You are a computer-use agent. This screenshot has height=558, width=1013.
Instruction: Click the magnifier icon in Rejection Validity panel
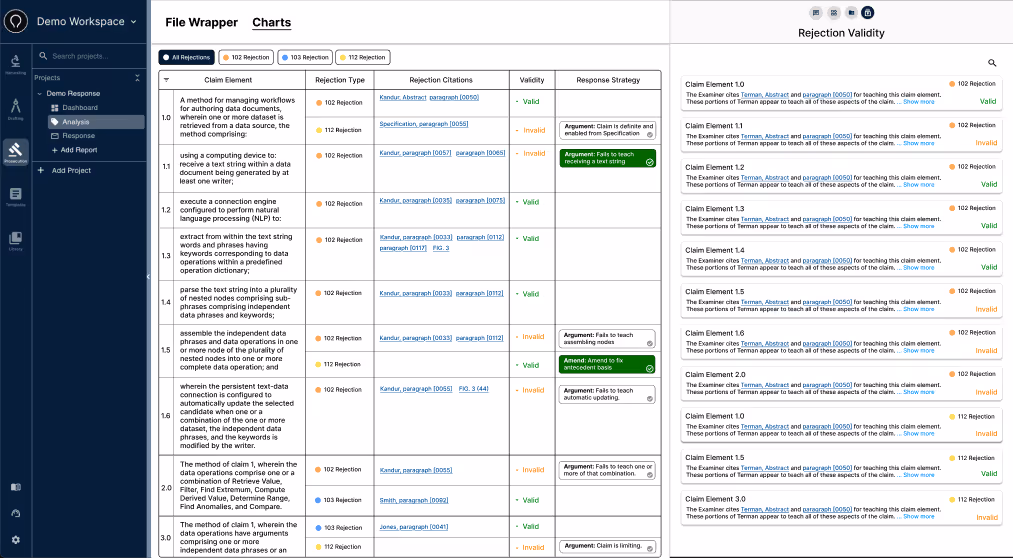click(x=992, y=63)
